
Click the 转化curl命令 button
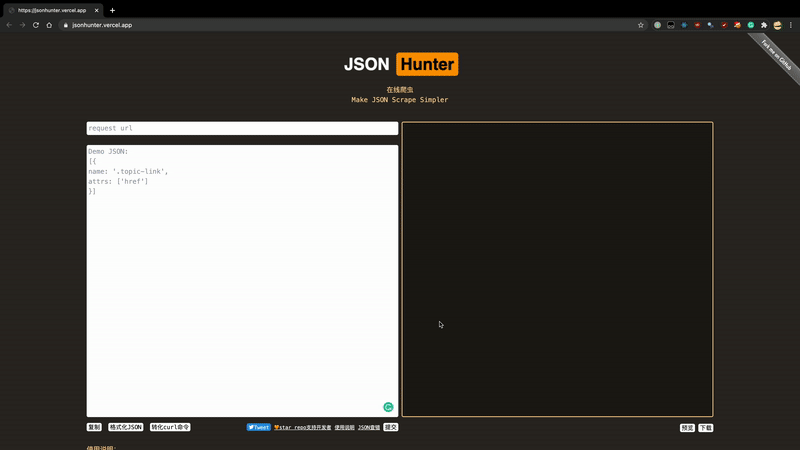[170, 427]
